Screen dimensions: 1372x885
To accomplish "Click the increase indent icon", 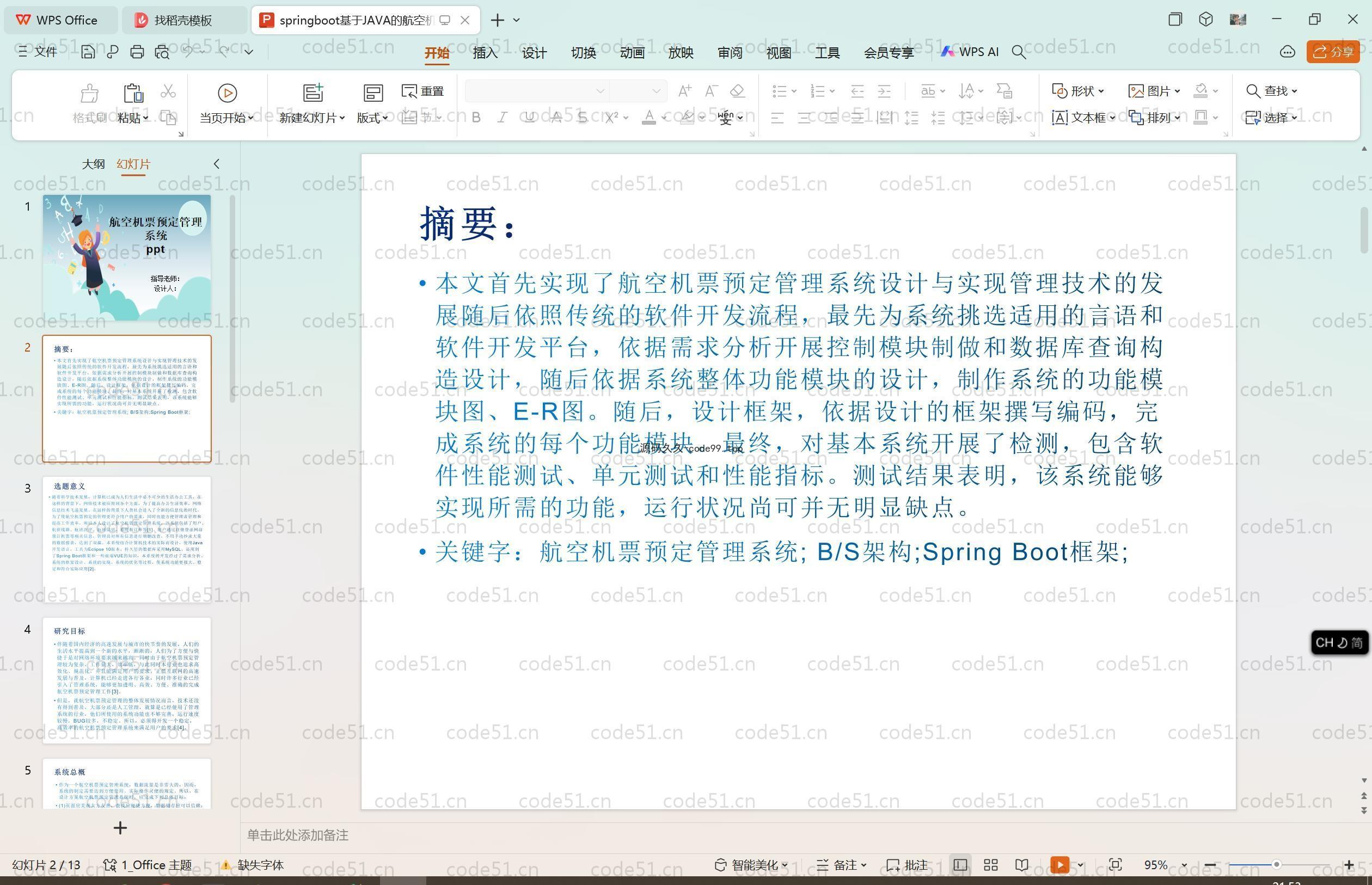I will click(884, 91).
